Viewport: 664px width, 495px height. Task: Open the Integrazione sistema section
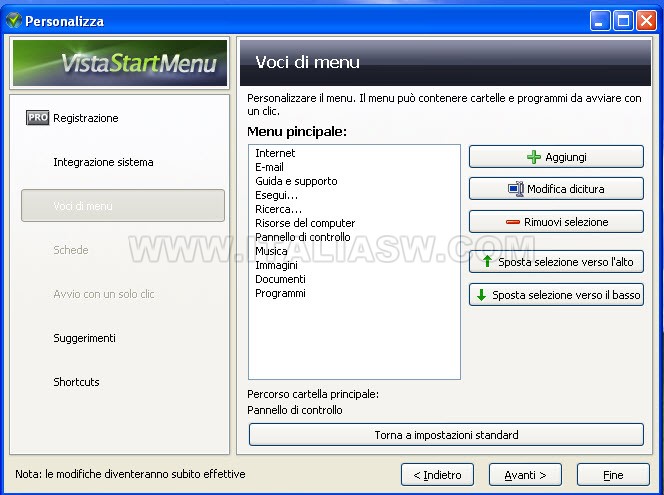point(103,162)
